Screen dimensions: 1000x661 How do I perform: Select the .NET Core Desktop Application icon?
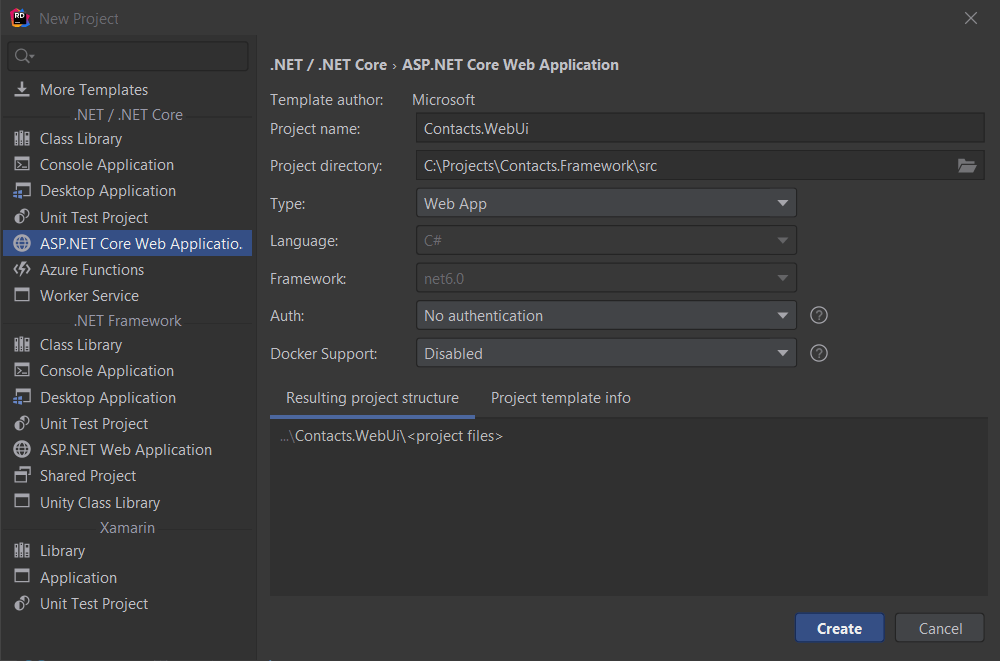pos(22,191)
